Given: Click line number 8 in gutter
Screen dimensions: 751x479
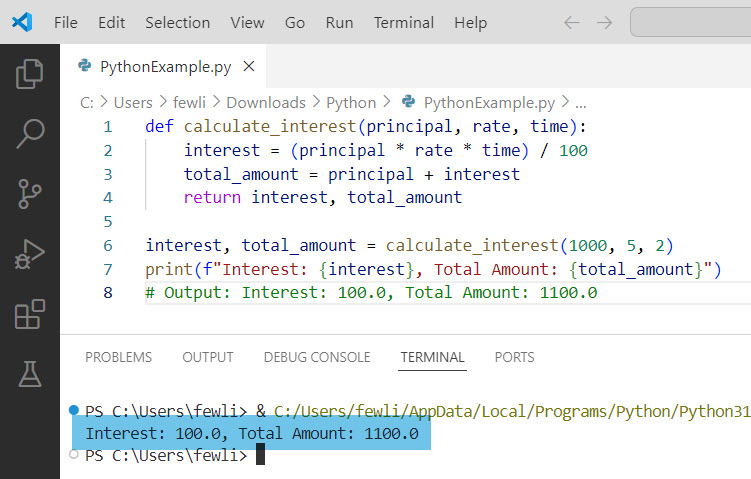Looking at the screenshot, I should tap(108, 293).
